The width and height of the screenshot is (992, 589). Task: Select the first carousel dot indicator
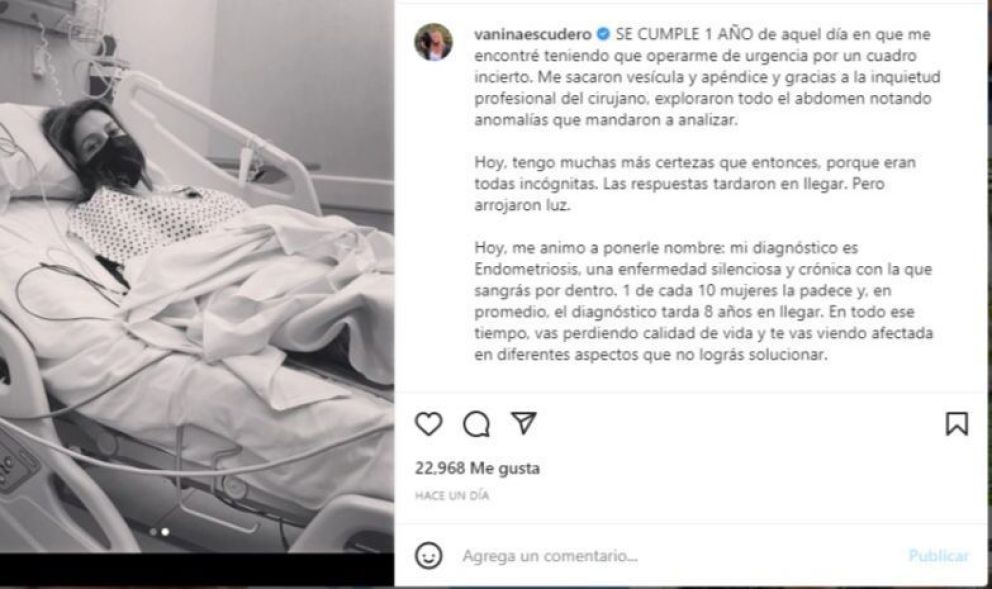pos(154,532)
